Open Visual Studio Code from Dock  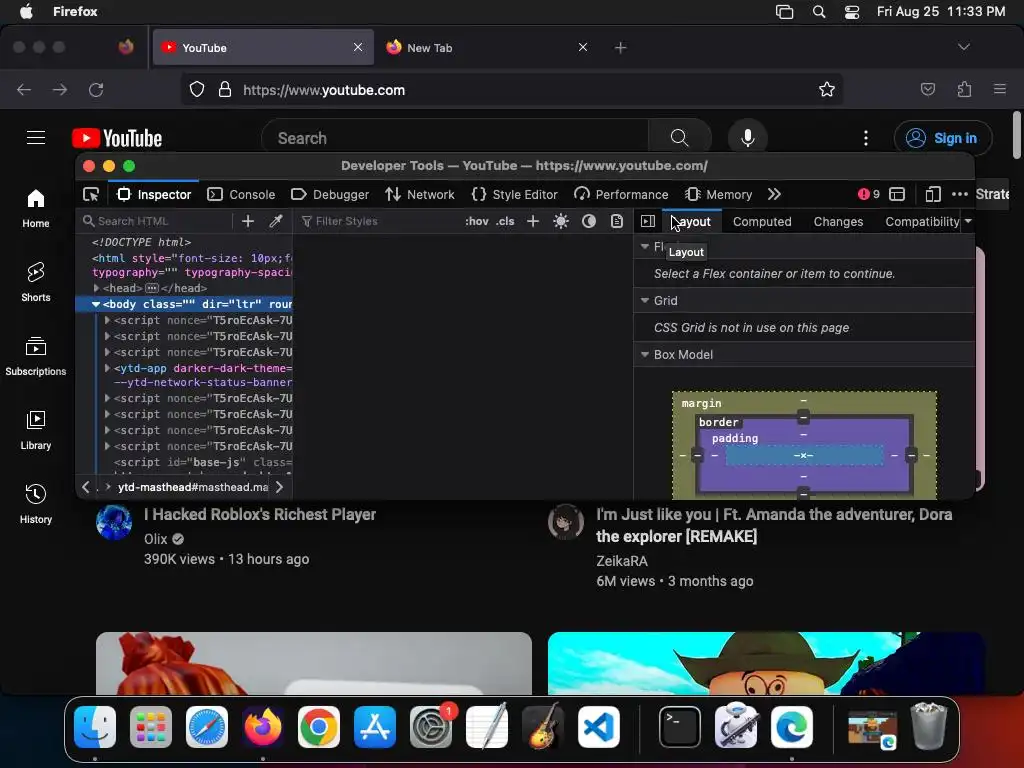point(599,727)
